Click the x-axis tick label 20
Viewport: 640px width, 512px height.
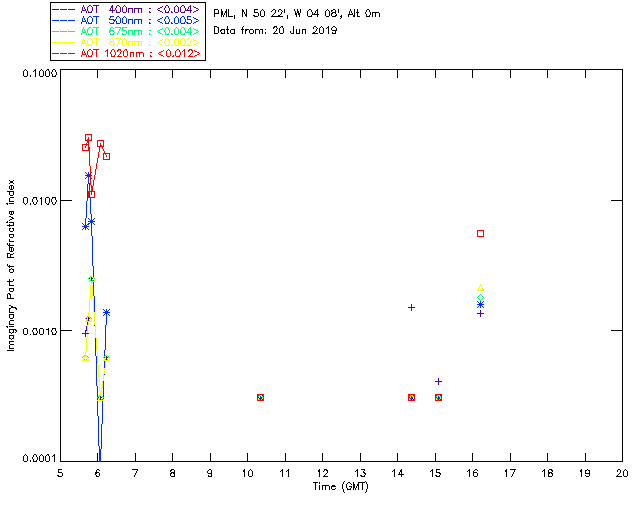(622, 473)
